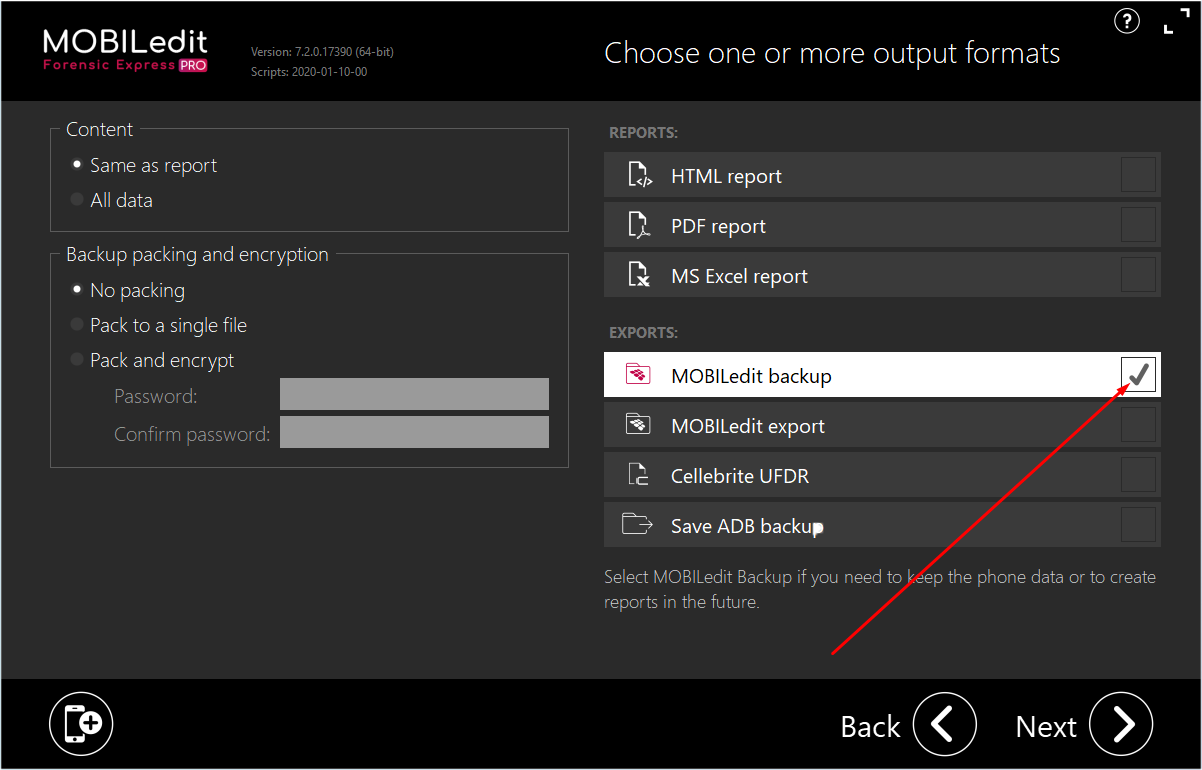1202x770 pixels.
Task: Select the Save ADB backup row label
Action: [x=747, y=526]
